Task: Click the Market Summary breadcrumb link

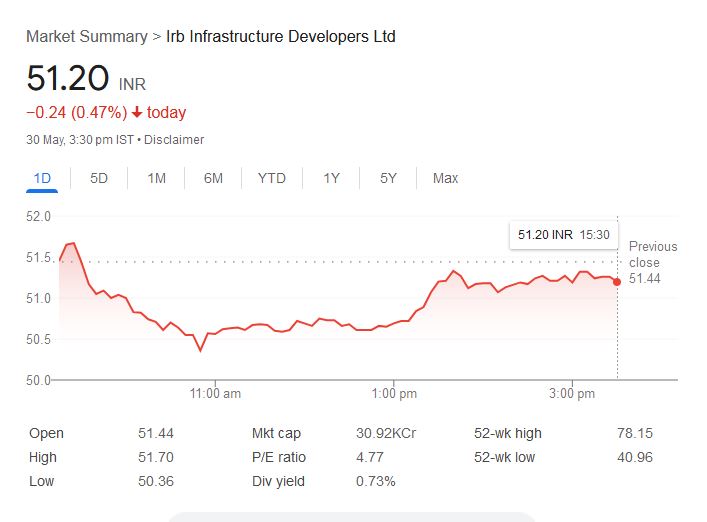Action: pyautogui.click(x=86, y=37)
